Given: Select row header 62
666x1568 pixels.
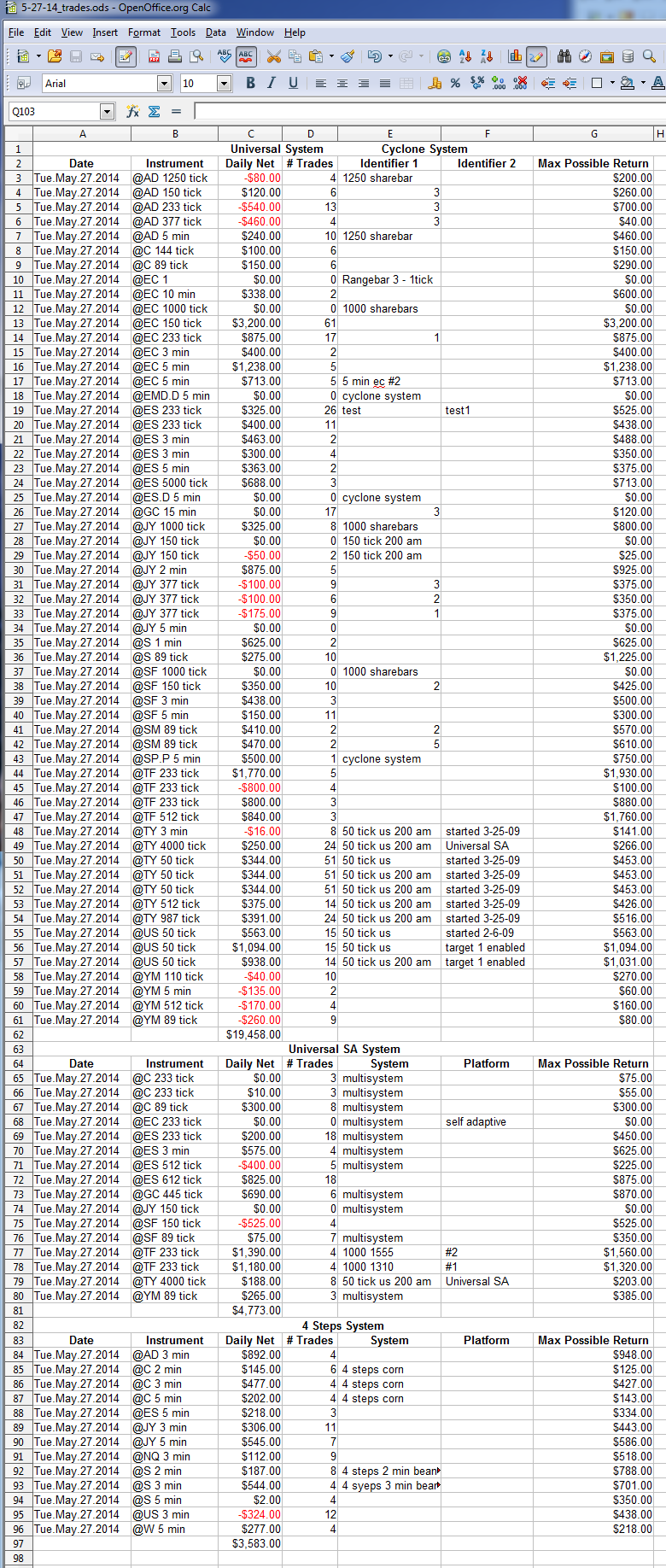Looking at the screenshot, I should point(18,1034).
